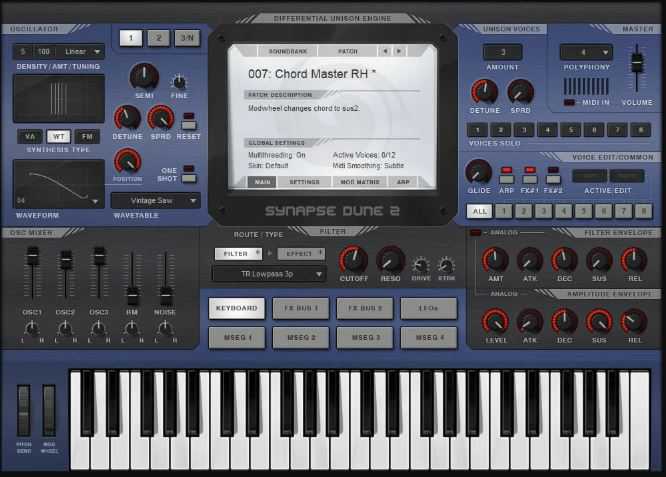Open the SOUNDBANK menu
666x477 pixels.
click(x=288, y=51)
